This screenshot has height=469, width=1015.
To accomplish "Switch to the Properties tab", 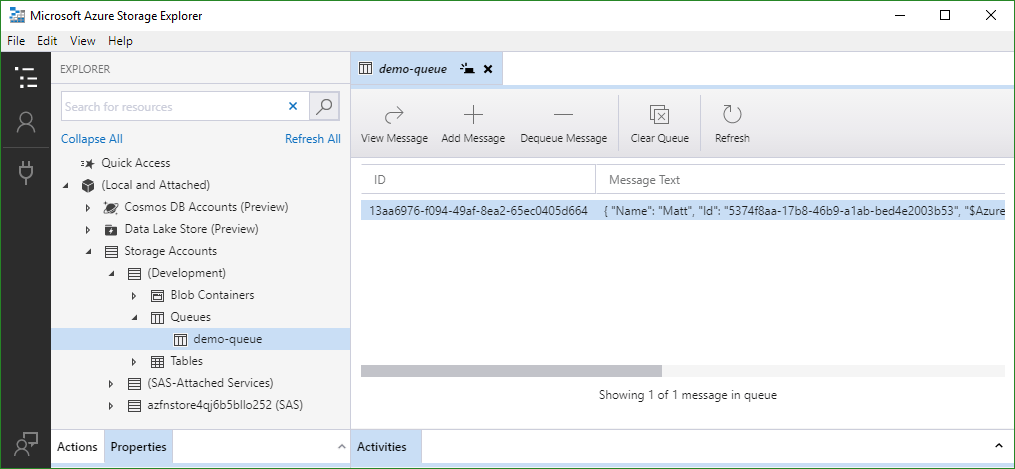I will (x=139, y=447).
